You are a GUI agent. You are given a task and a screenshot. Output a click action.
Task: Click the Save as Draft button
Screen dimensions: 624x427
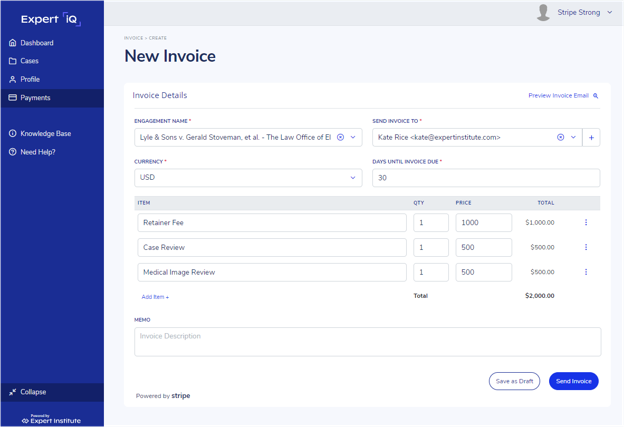point(514,381)
